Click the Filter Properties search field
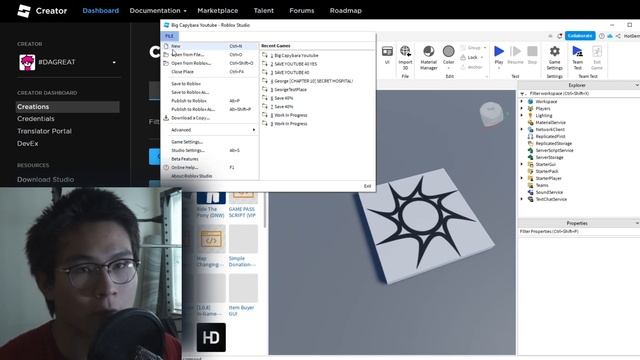The width and height of the screenshot is (640, 360). pyautogui.click(x=578, y=231)
